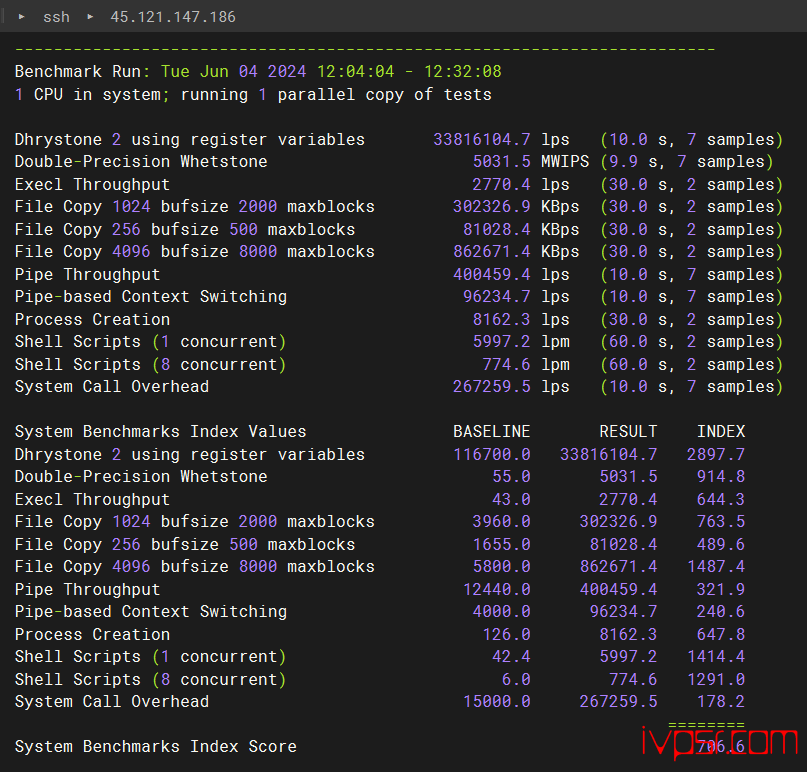Click the ssh breadcrumb label
The width and height of the screenshot is (807, 772).
(56, 17)
